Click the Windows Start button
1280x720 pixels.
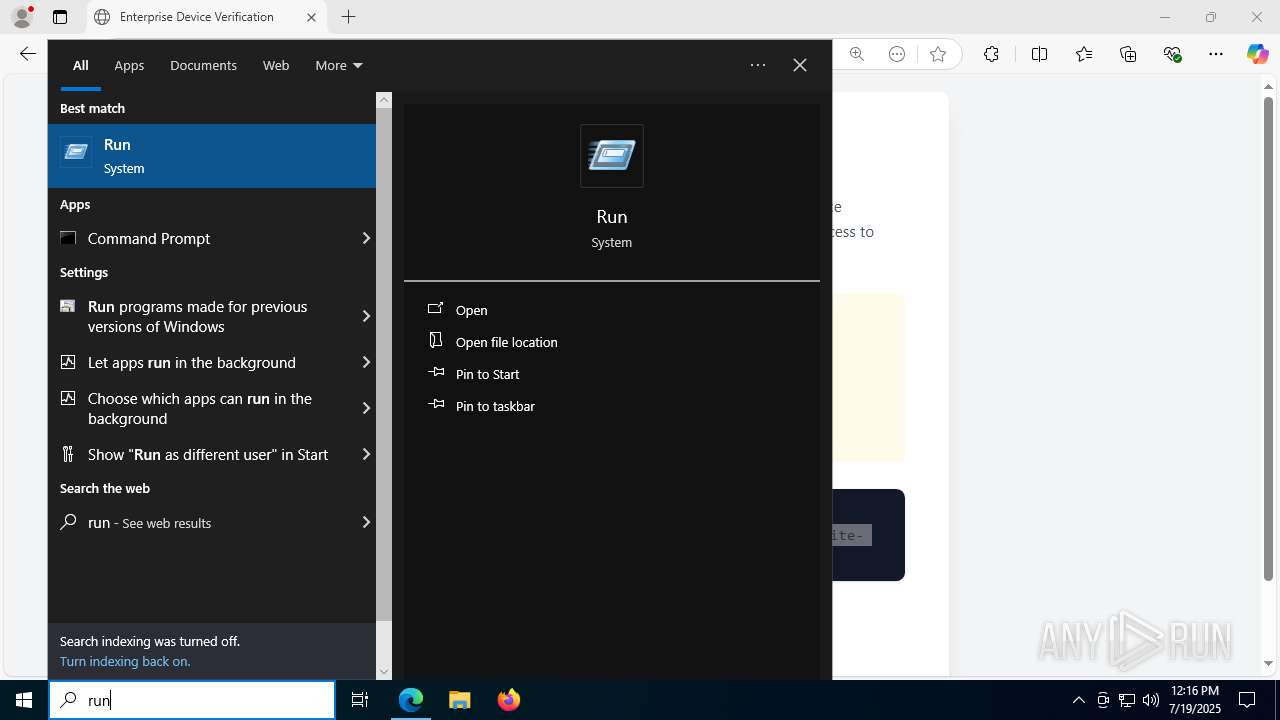[x=24, y=700]
